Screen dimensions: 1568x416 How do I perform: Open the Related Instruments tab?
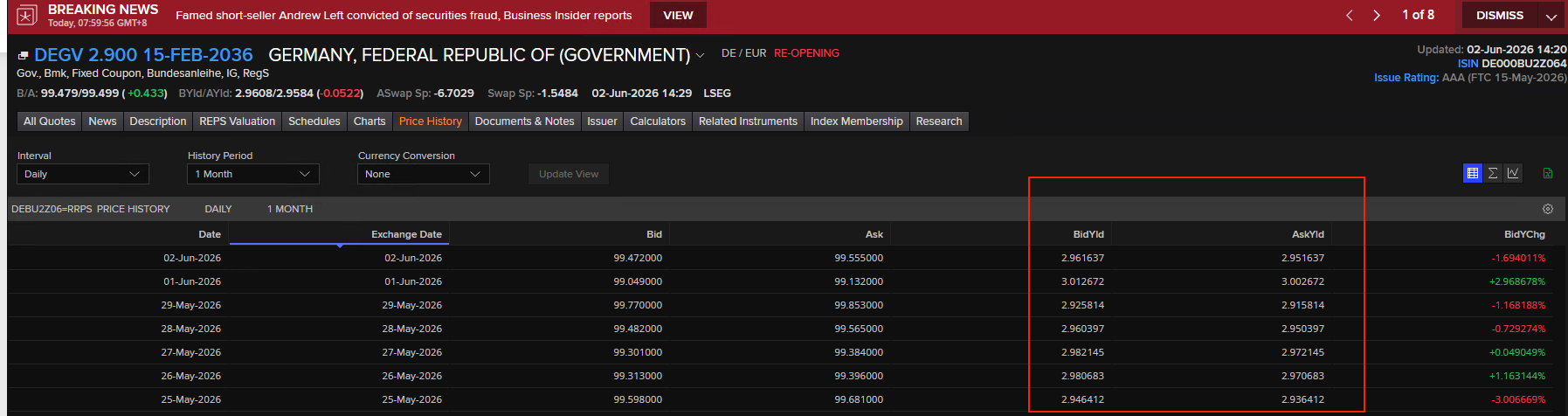tap(748, 121)
